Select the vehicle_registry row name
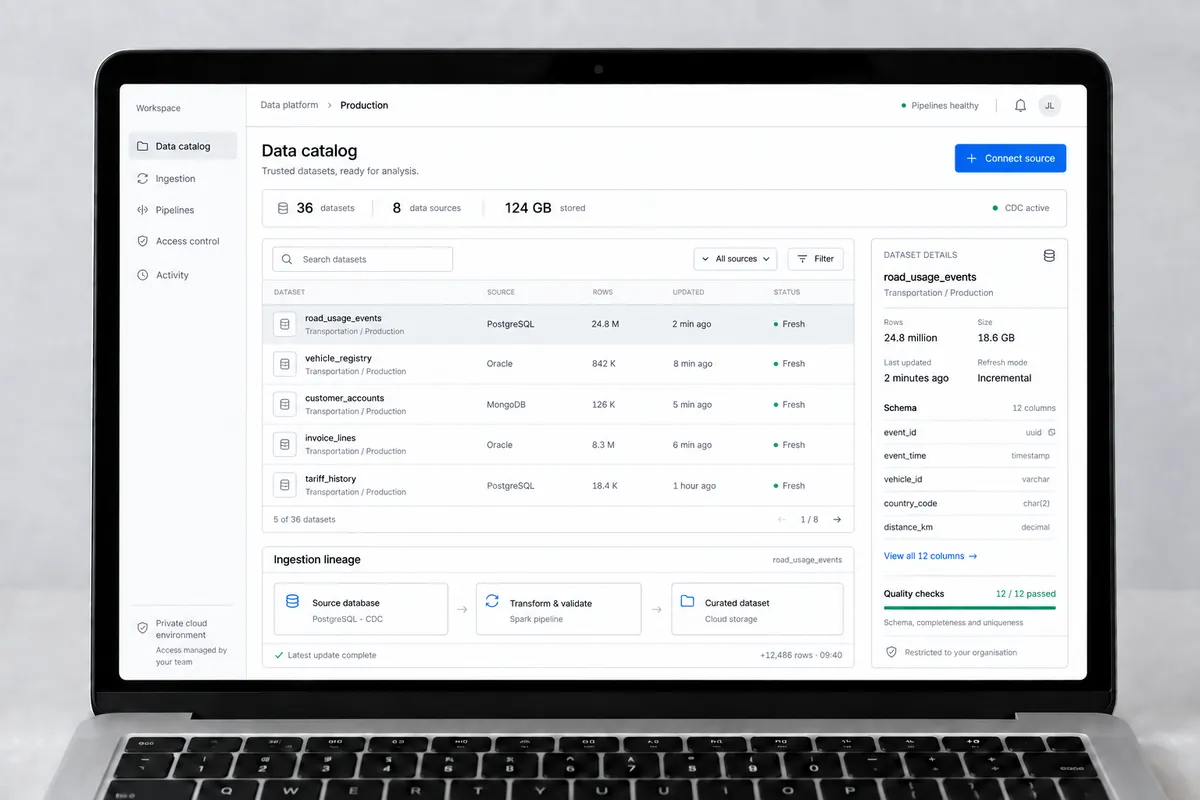Screen dimensions: 1200x800 [x=338, y=358]
